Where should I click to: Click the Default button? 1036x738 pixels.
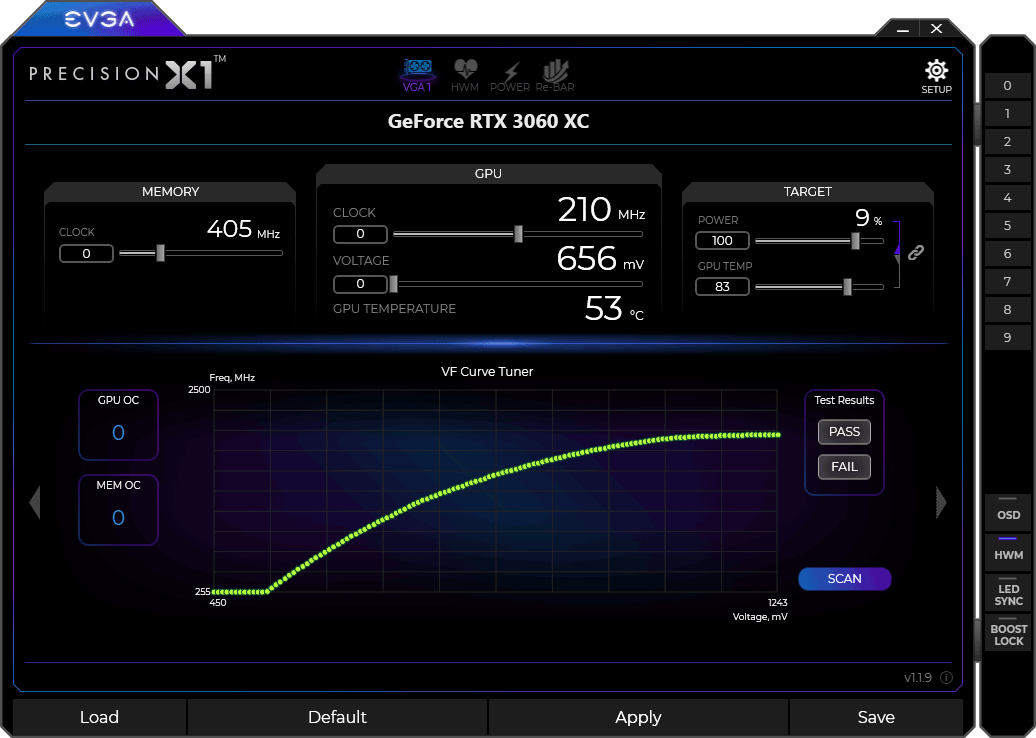click(337, 717)
